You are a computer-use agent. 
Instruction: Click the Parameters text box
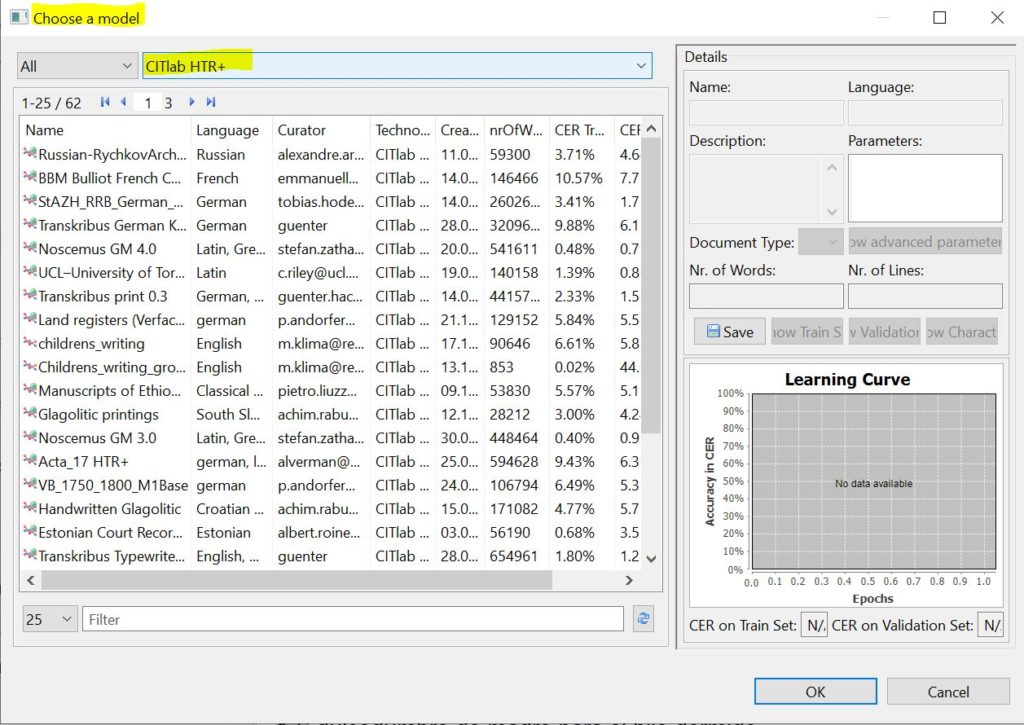925,188
